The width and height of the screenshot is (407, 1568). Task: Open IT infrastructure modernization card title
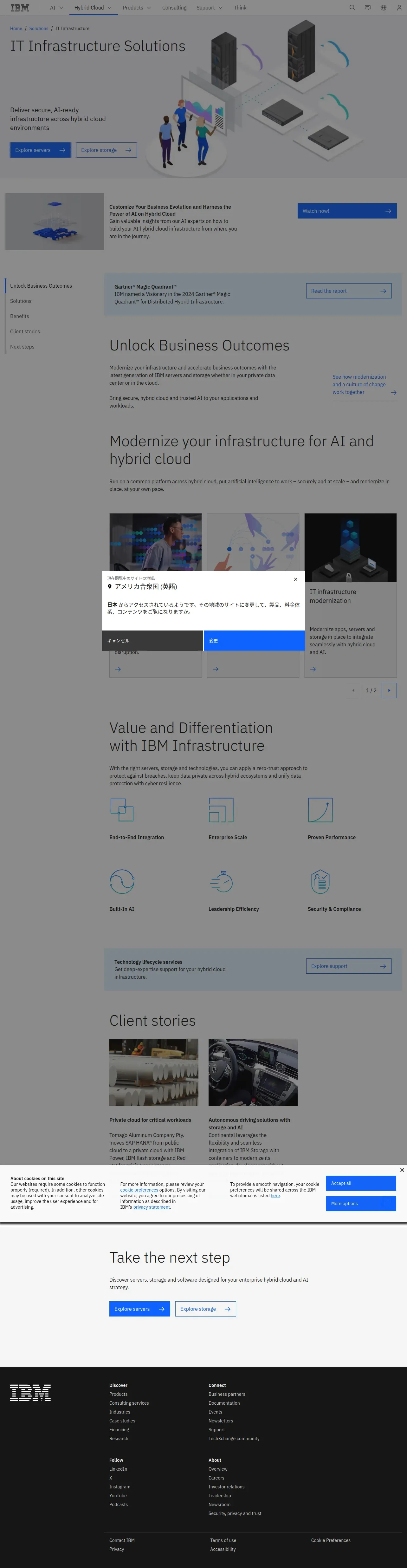click(333, 597)
